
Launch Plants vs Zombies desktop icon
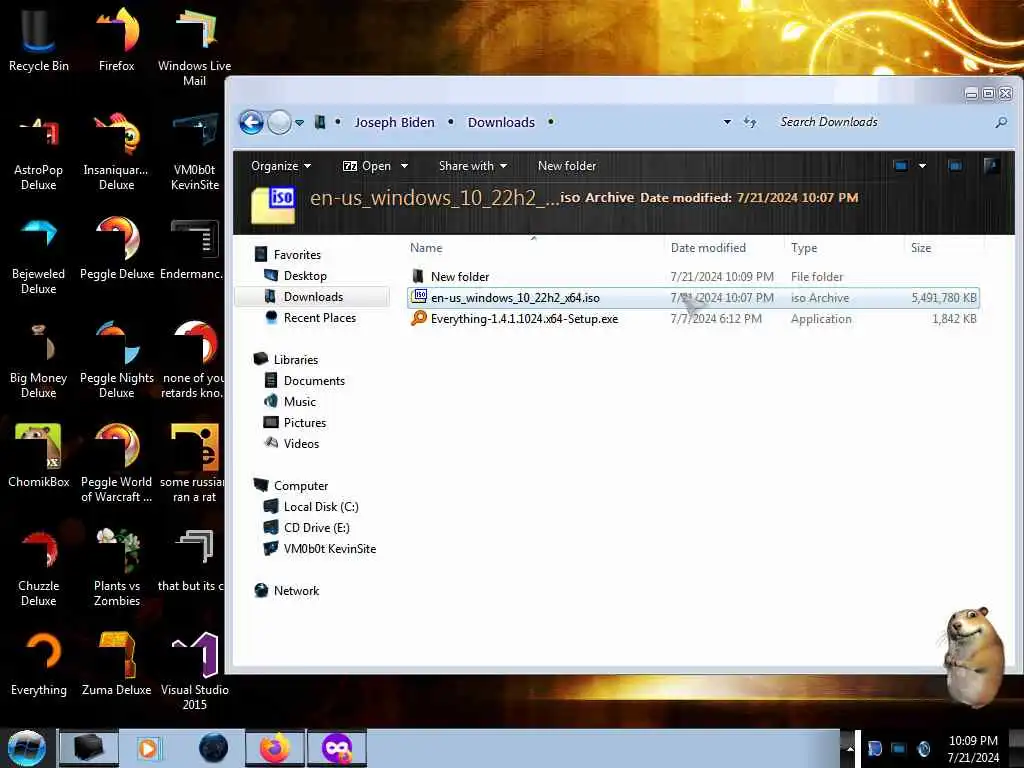(x=117, y=567)
